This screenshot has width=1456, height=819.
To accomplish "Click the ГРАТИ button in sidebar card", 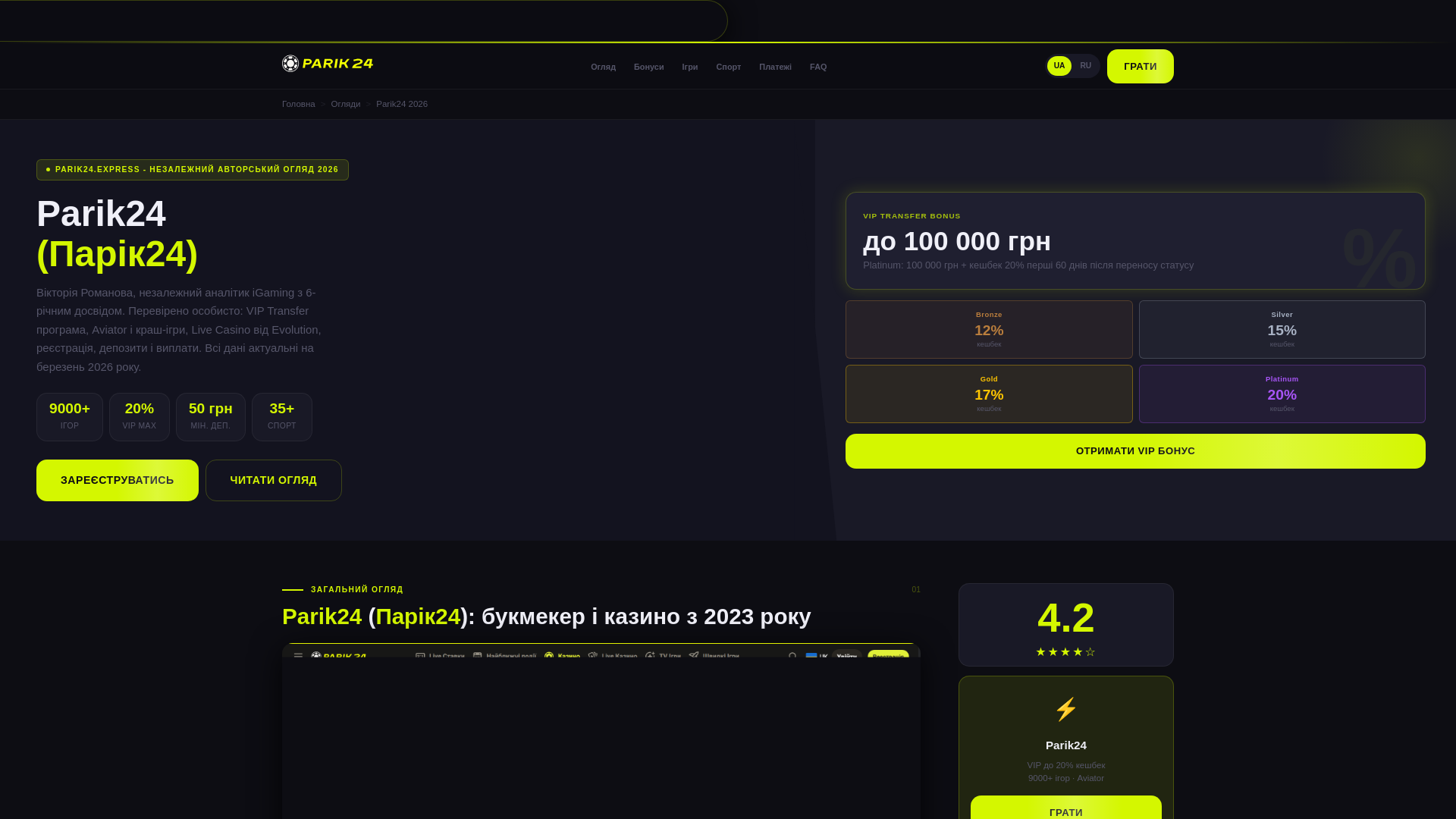I will (x=1065, y=808).
